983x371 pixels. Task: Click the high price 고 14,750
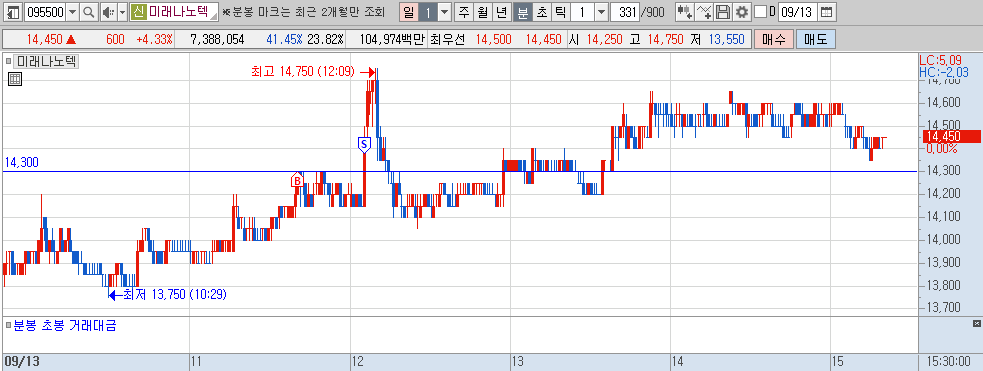pos(657,39)
